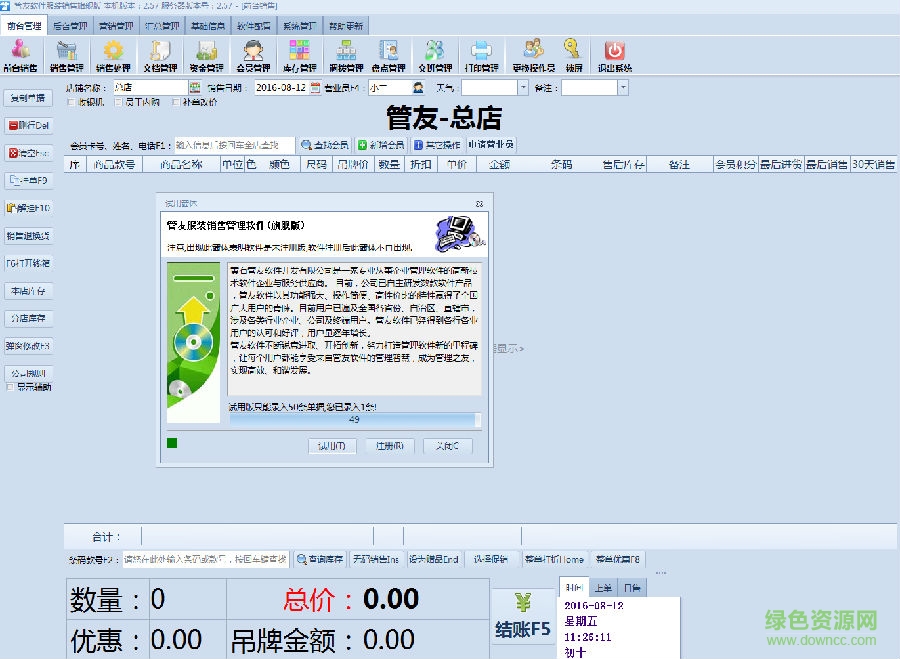Click the 本店库存 sidebar button
900x659 pixels.
(x=29, y=290)
